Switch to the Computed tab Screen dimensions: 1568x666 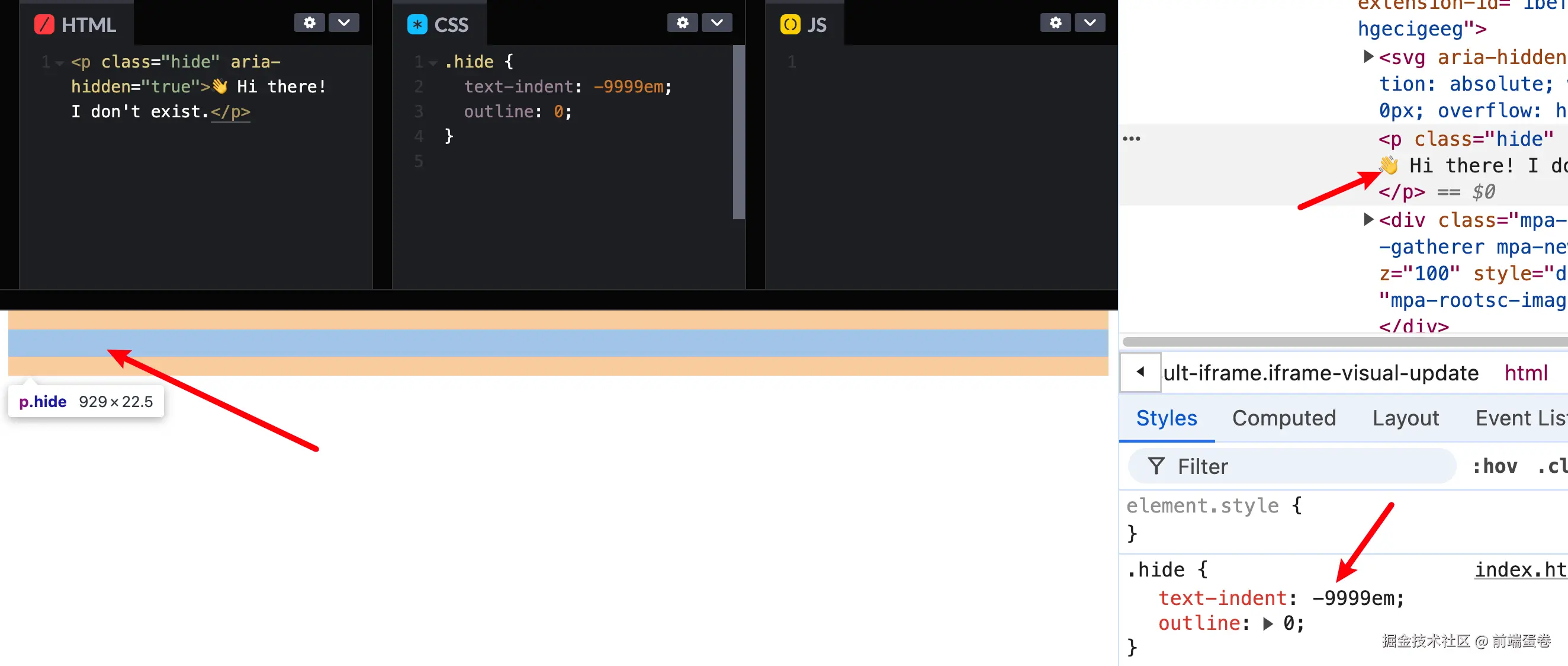click(1284, 418)
